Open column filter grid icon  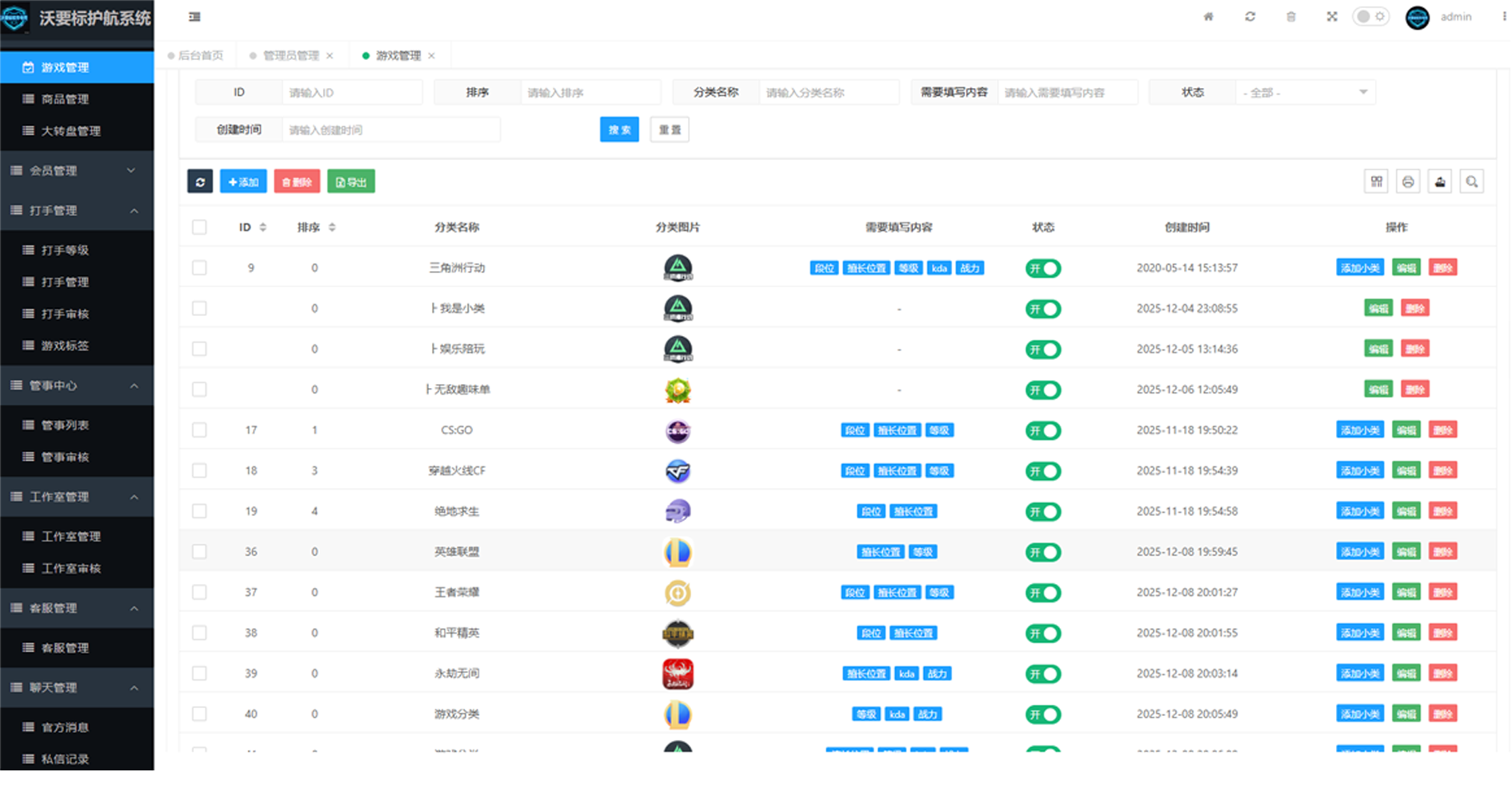point(1376,182)
